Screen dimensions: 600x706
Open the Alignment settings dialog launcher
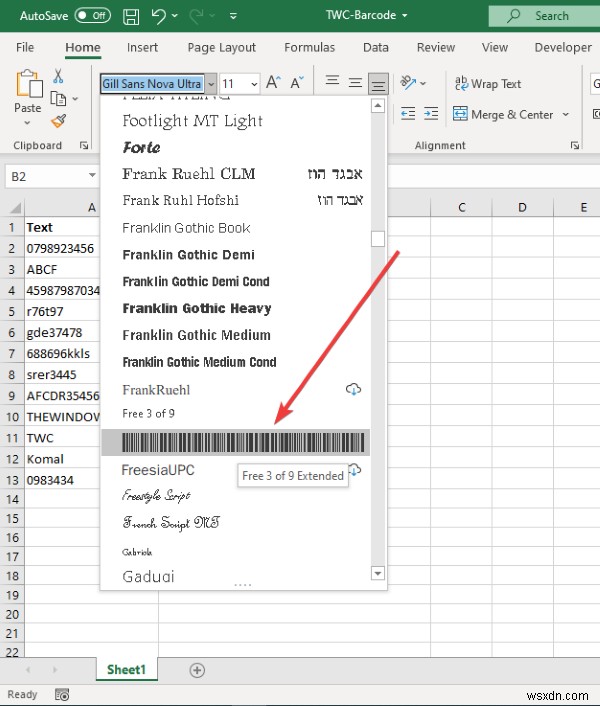coord(574,145)
